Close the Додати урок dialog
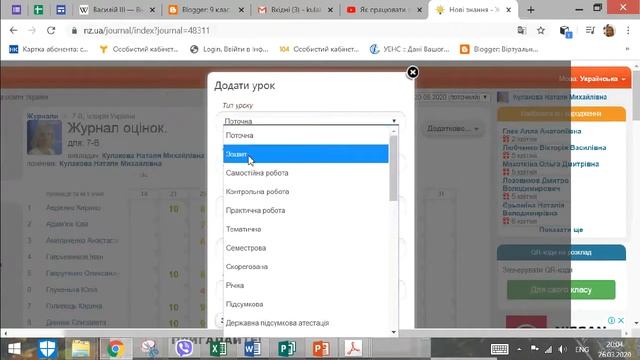Screen dimensions: 640x360 413,72
